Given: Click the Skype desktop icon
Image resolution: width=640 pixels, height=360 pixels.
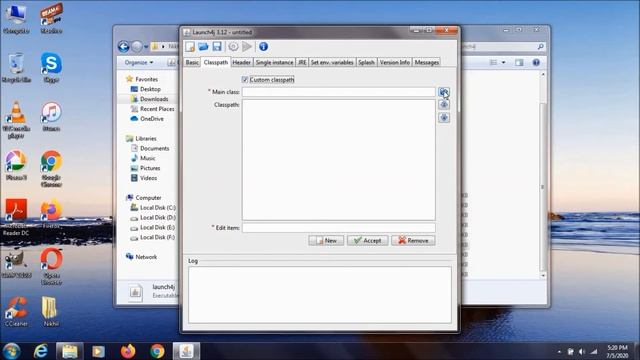Looking at the screenshot, I should [51, 68].
